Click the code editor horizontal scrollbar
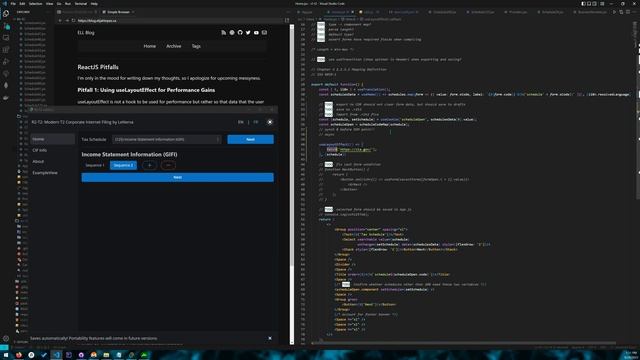The height and width of the screenshot is (360, 640). [x=463, y=343]
